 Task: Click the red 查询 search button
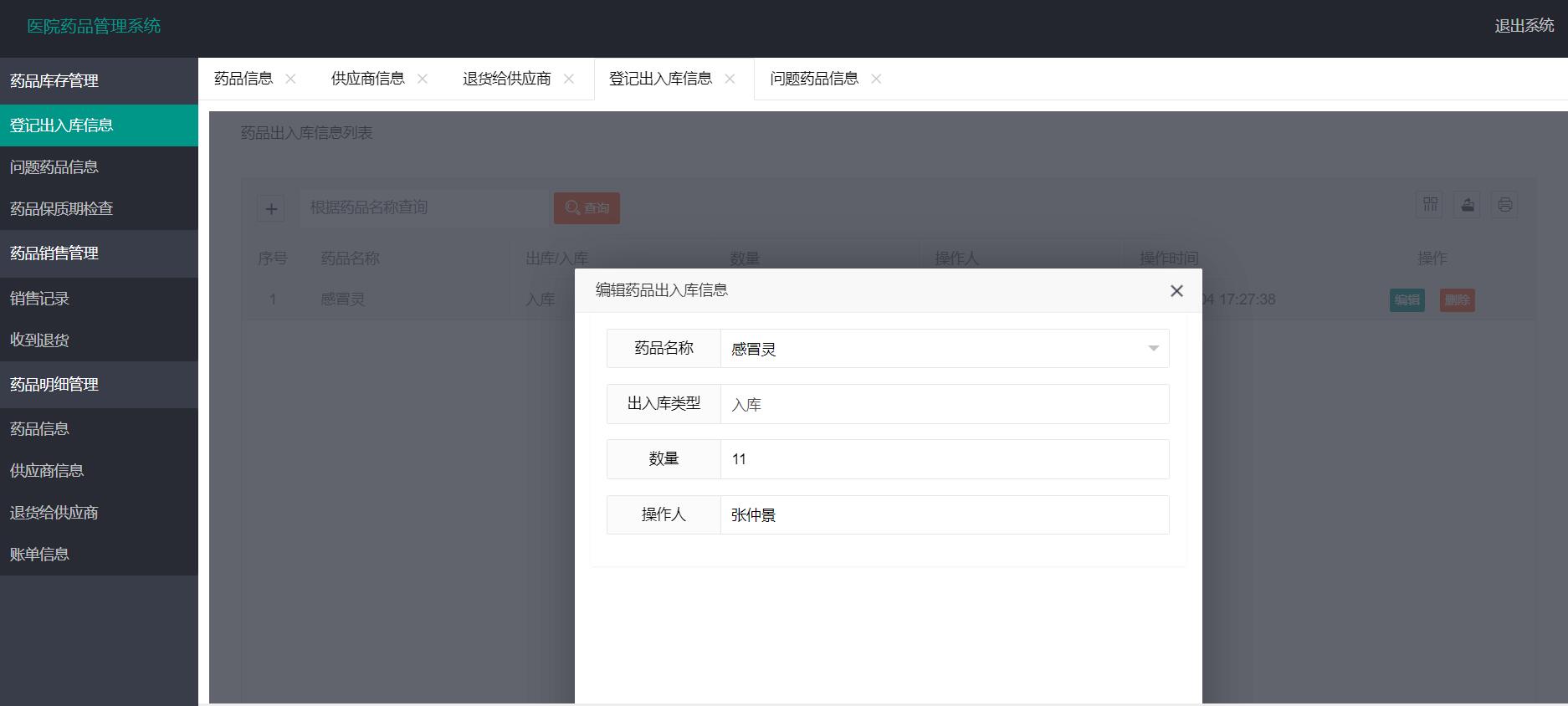pos(587,207)
